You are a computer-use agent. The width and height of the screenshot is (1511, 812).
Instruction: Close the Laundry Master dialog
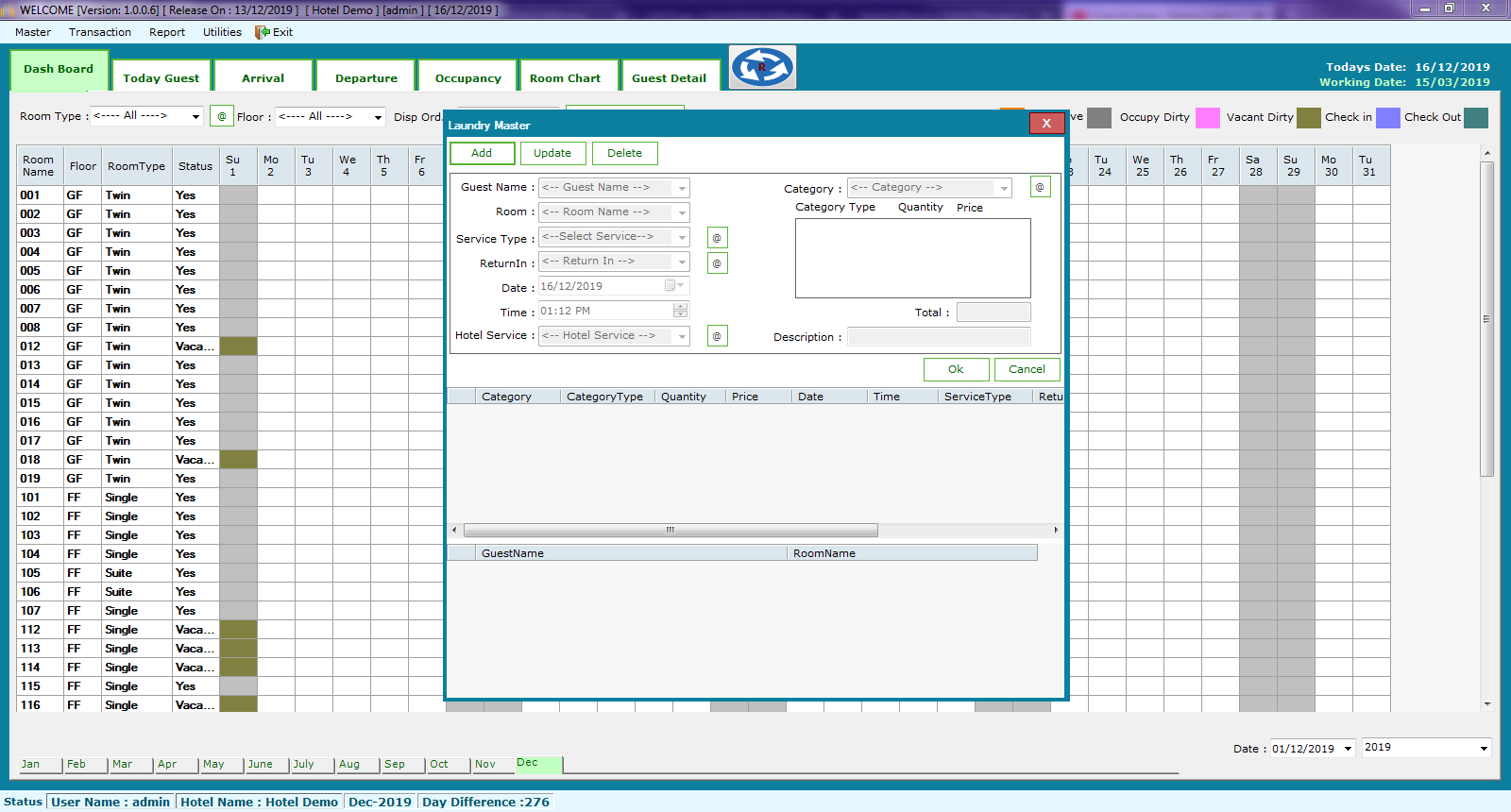pyautogui.click(x=1045, y=124)
